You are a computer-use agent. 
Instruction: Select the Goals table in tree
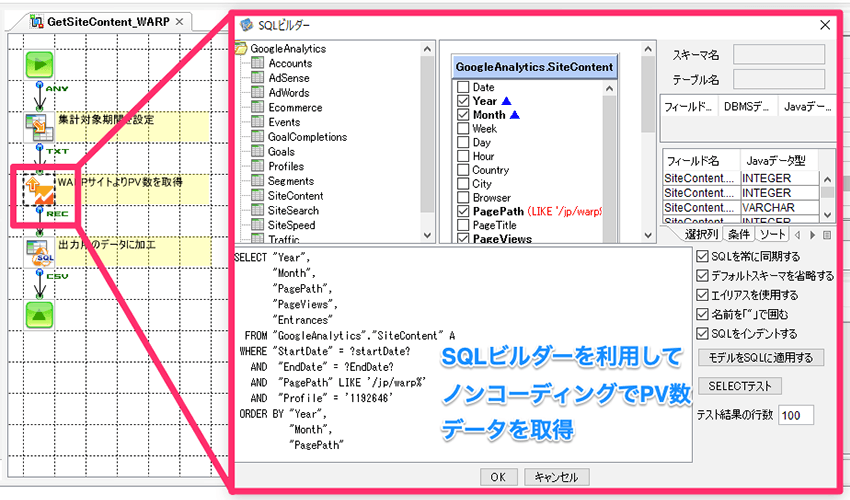point(281,151)
